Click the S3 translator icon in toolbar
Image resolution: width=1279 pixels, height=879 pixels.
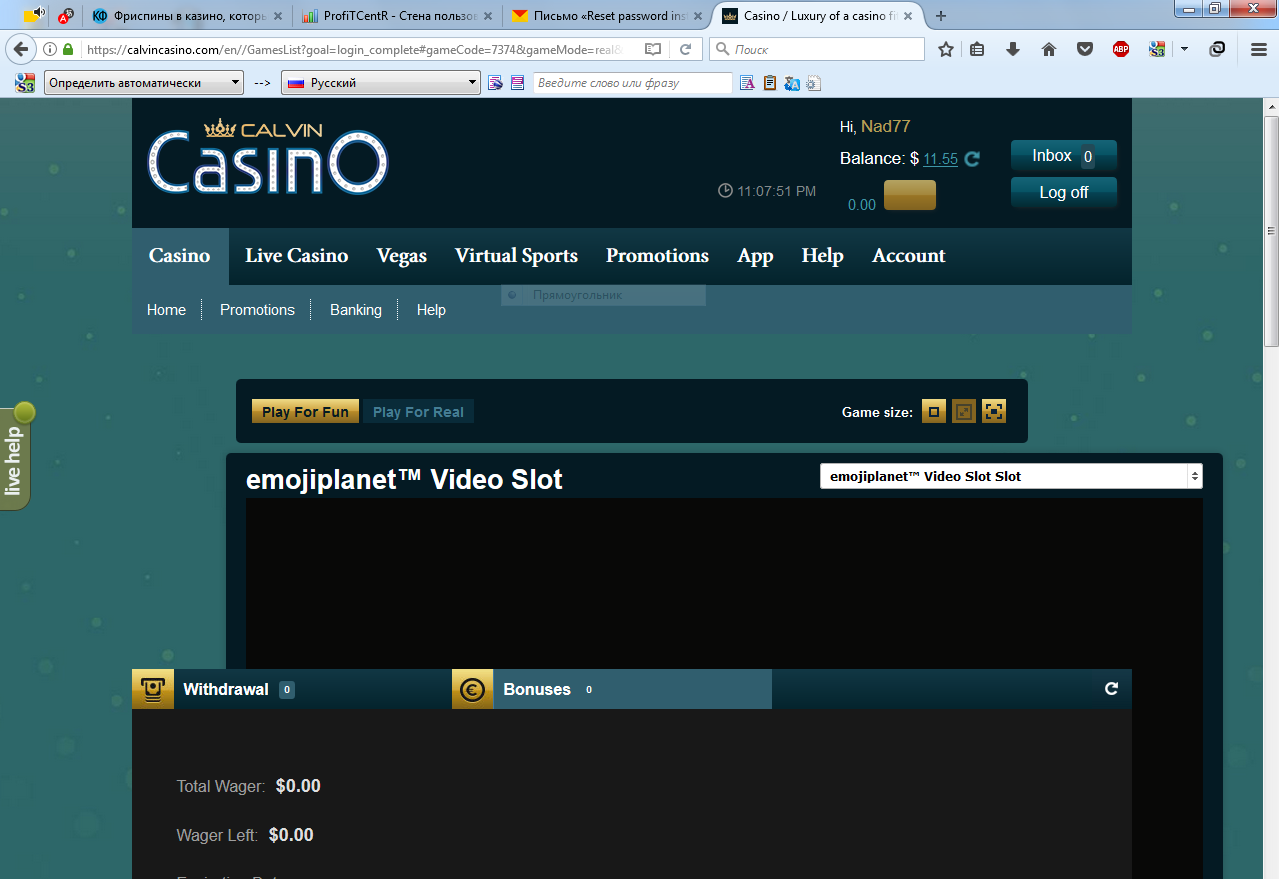click(1157, 49)
